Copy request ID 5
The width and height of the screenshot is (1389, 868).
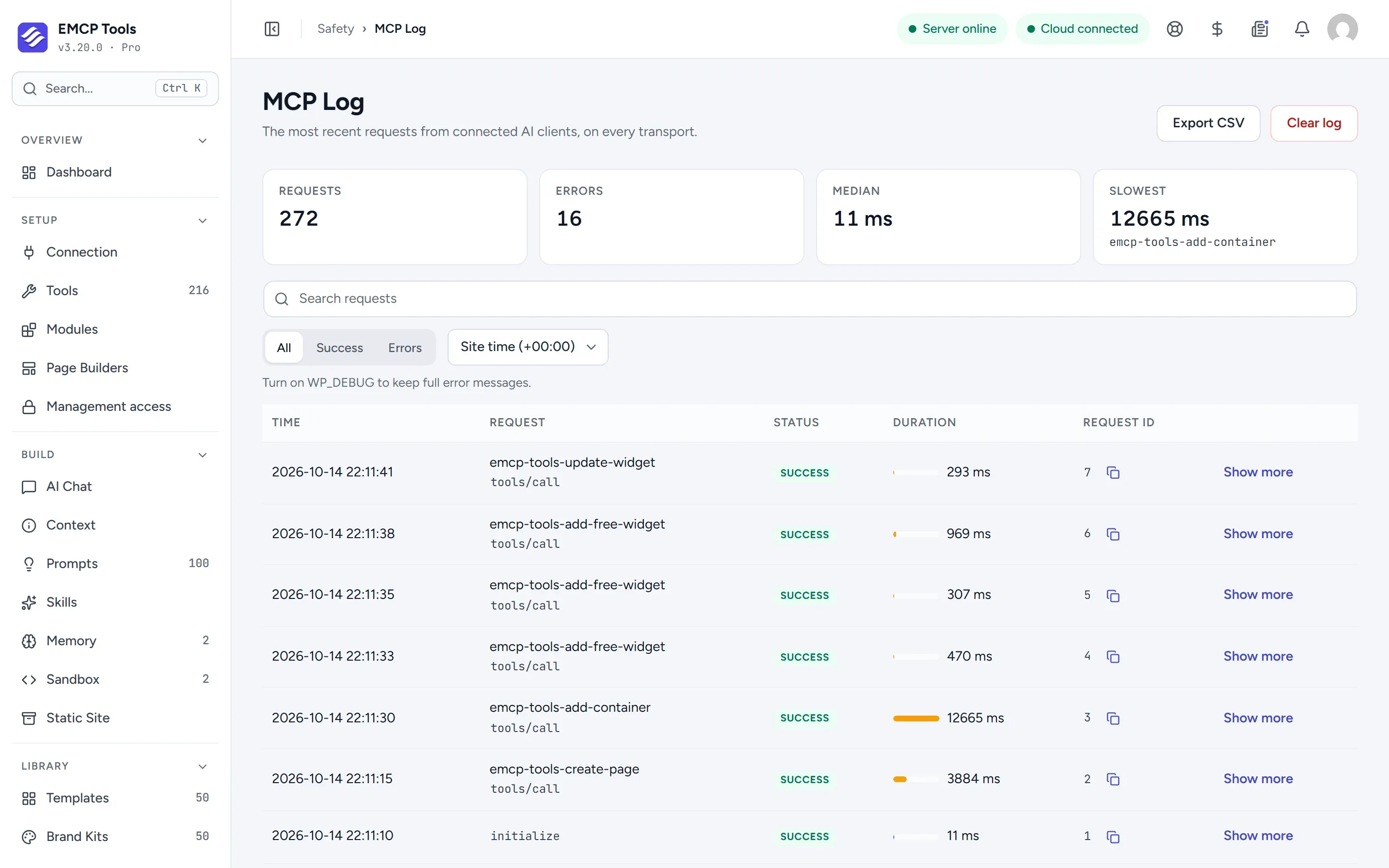[x=1113, y=596]
